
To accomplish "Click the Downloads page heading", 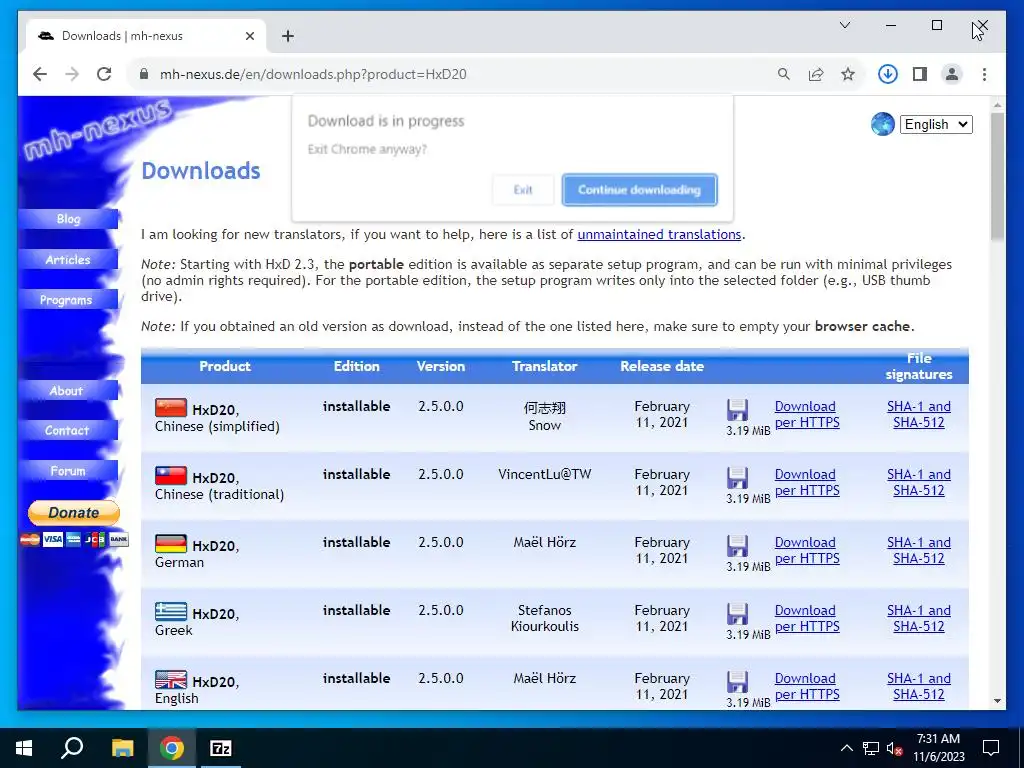I will click(x=201, y=170).
